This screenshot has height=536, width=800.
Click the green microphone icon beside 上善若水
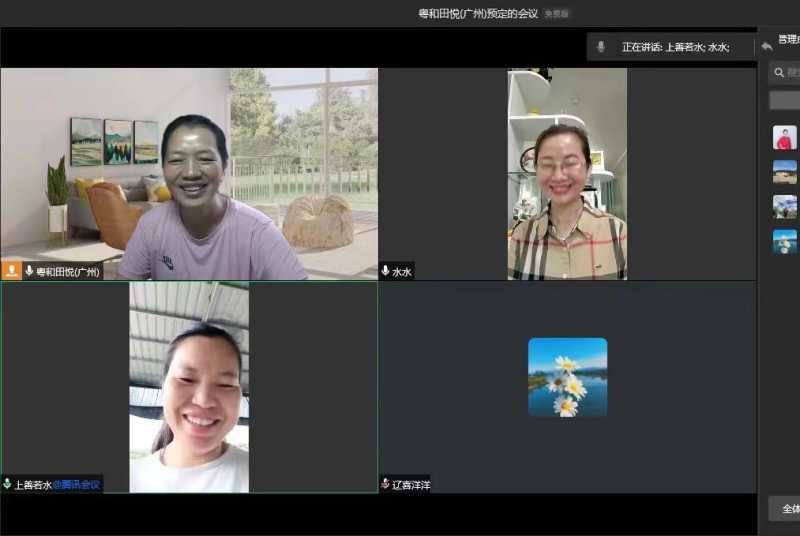[7, 484]
